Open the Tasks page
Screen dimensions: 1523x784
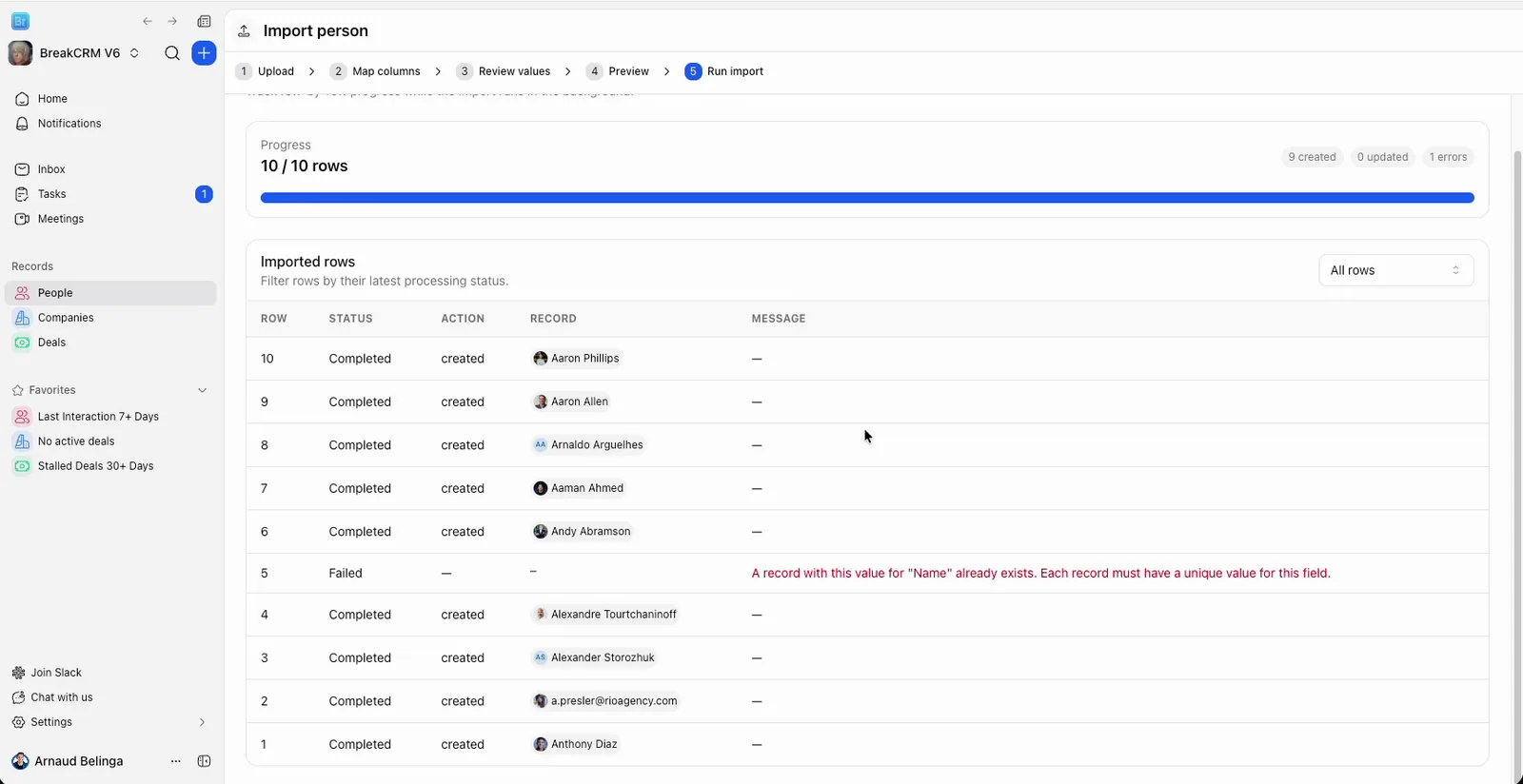click(110, 194)
